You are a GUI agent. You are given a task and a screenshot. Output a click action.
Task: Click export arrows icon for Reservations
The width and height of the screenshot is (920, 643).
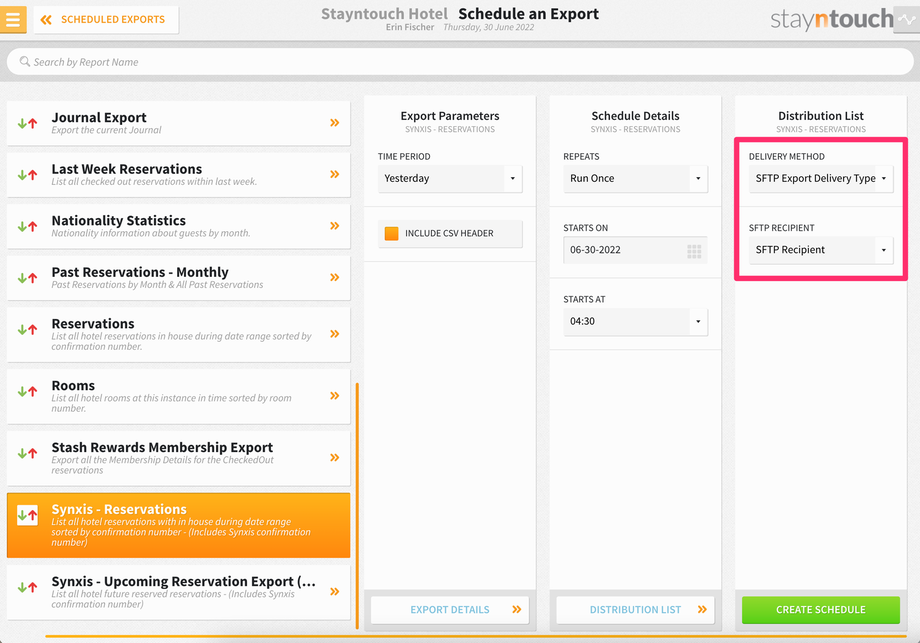tap(28, 330)
